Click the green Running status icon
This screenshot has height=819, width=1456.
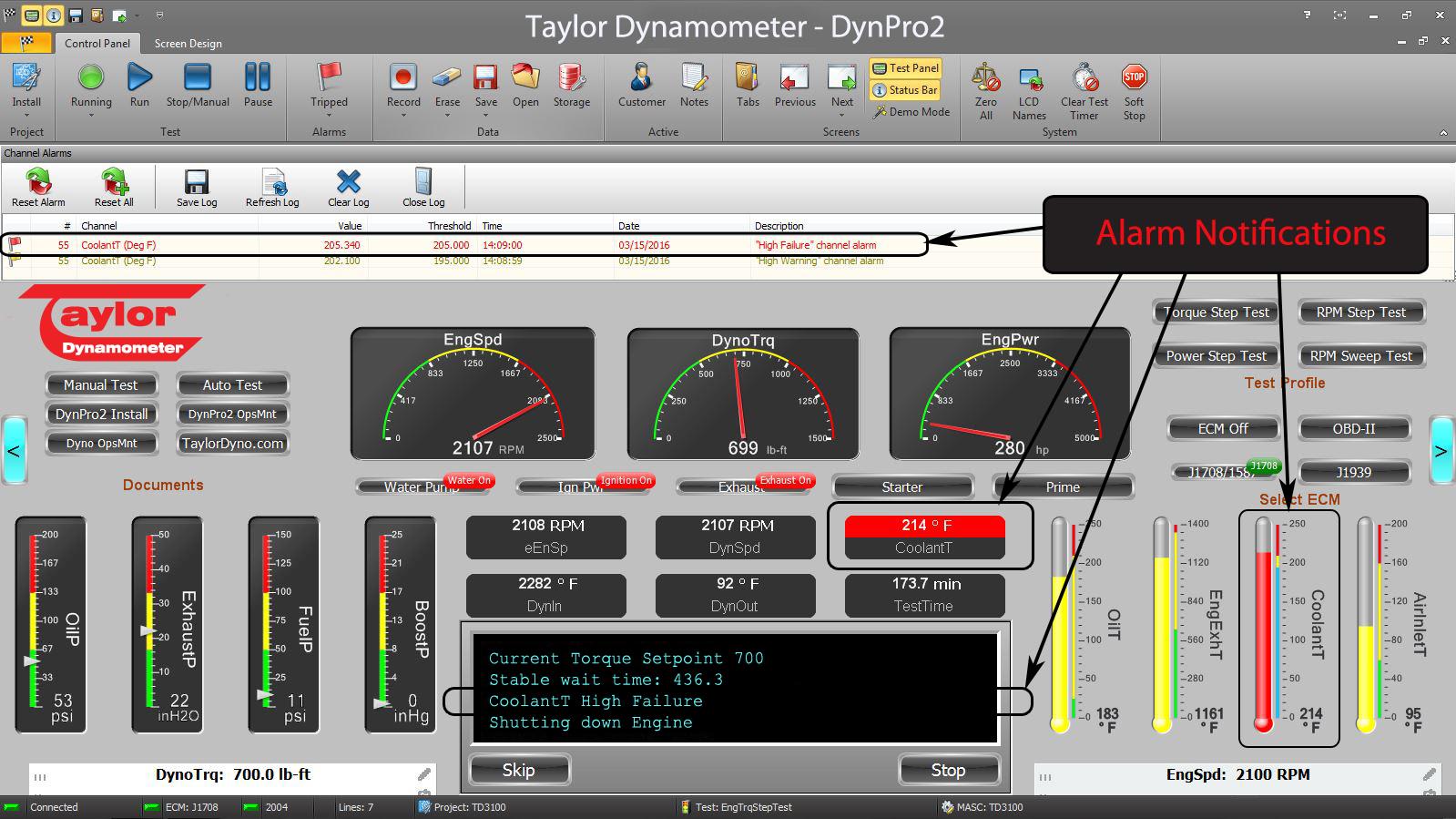91,77
